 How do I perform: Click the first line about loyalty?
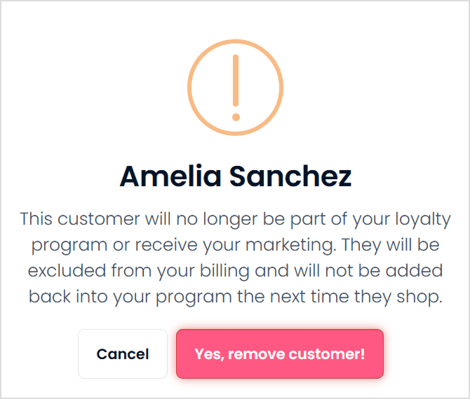[235, 220]
